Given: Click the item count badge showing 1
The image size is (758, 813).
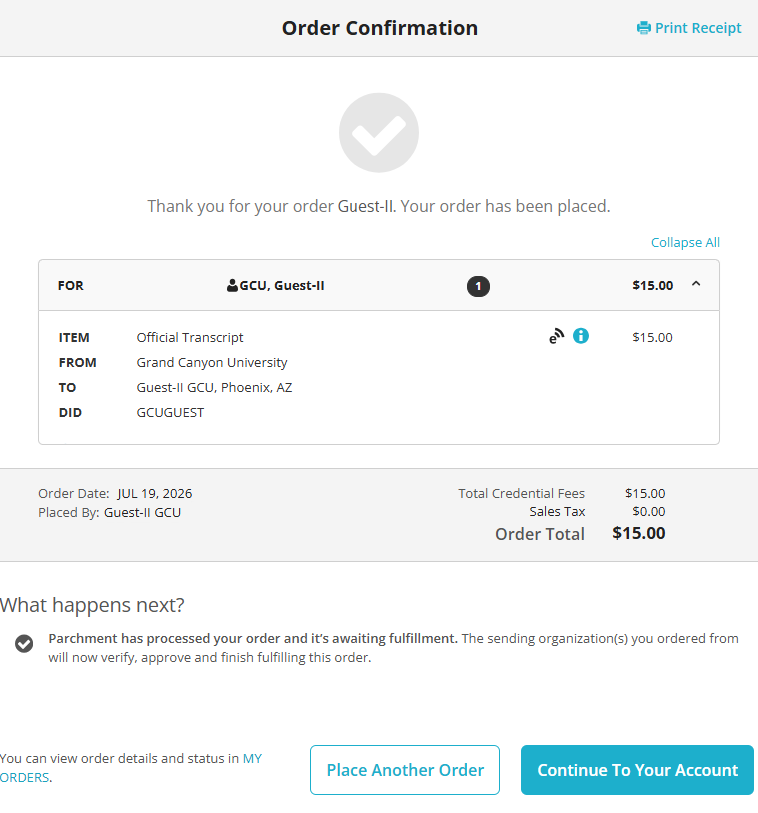Looking at the screenshot, I should [x=478, y=286].
